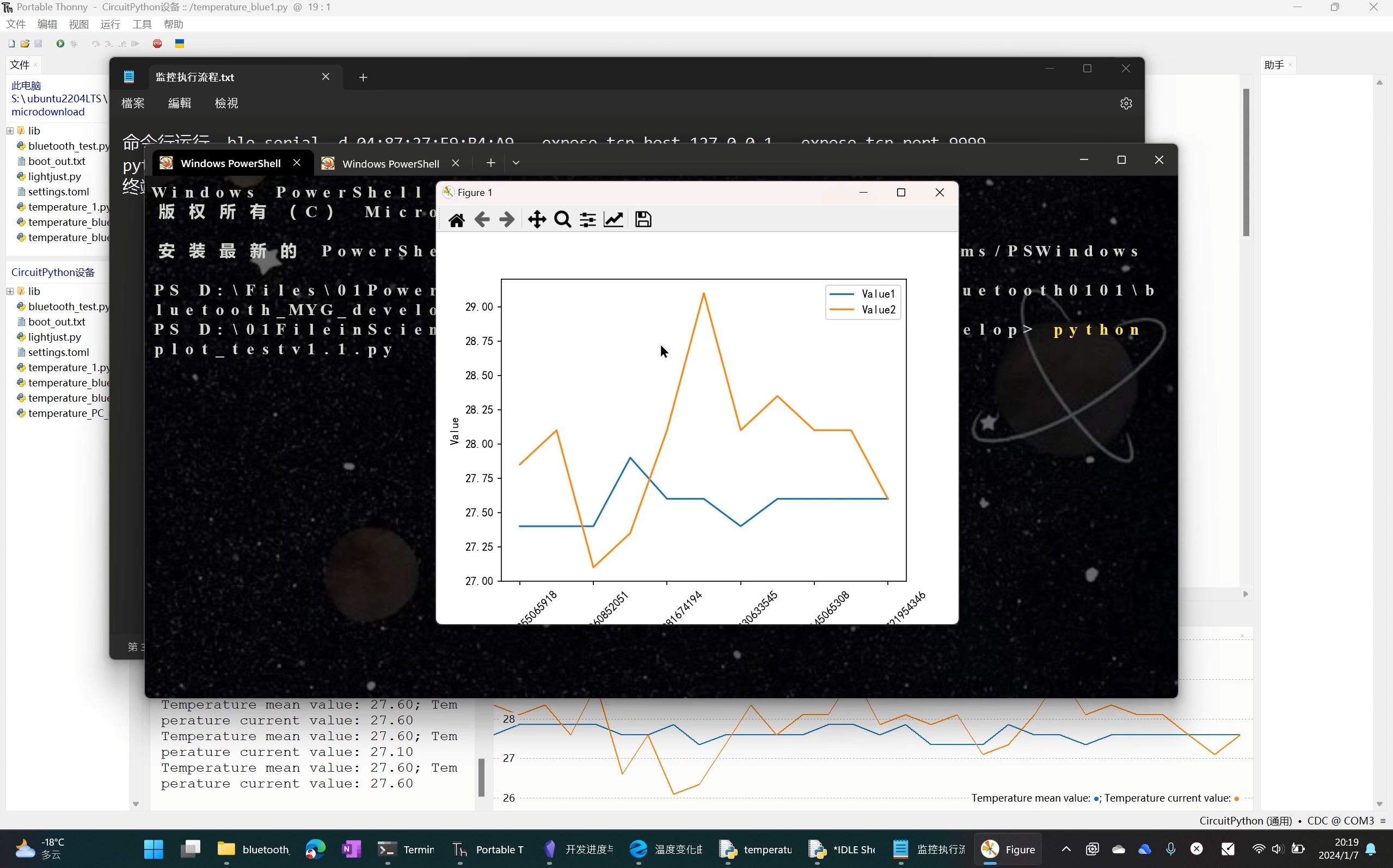Show hidden tray icons with the chevron
This screenshot has width=1393, height=868.
point(1066,849)
